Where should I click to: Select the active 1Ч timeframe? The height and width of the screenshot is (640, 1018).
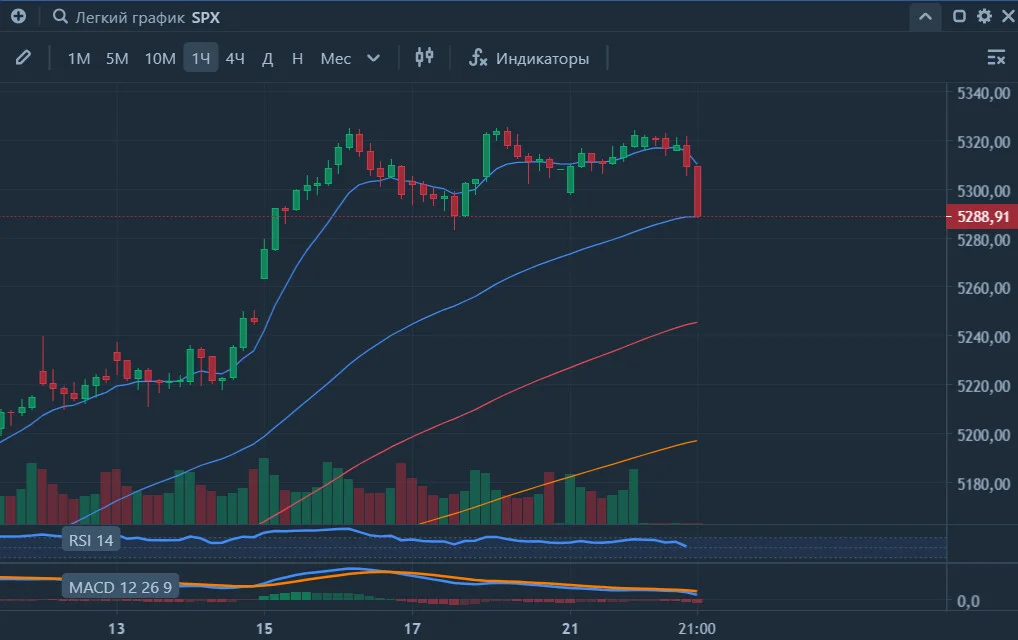point(201,58)
